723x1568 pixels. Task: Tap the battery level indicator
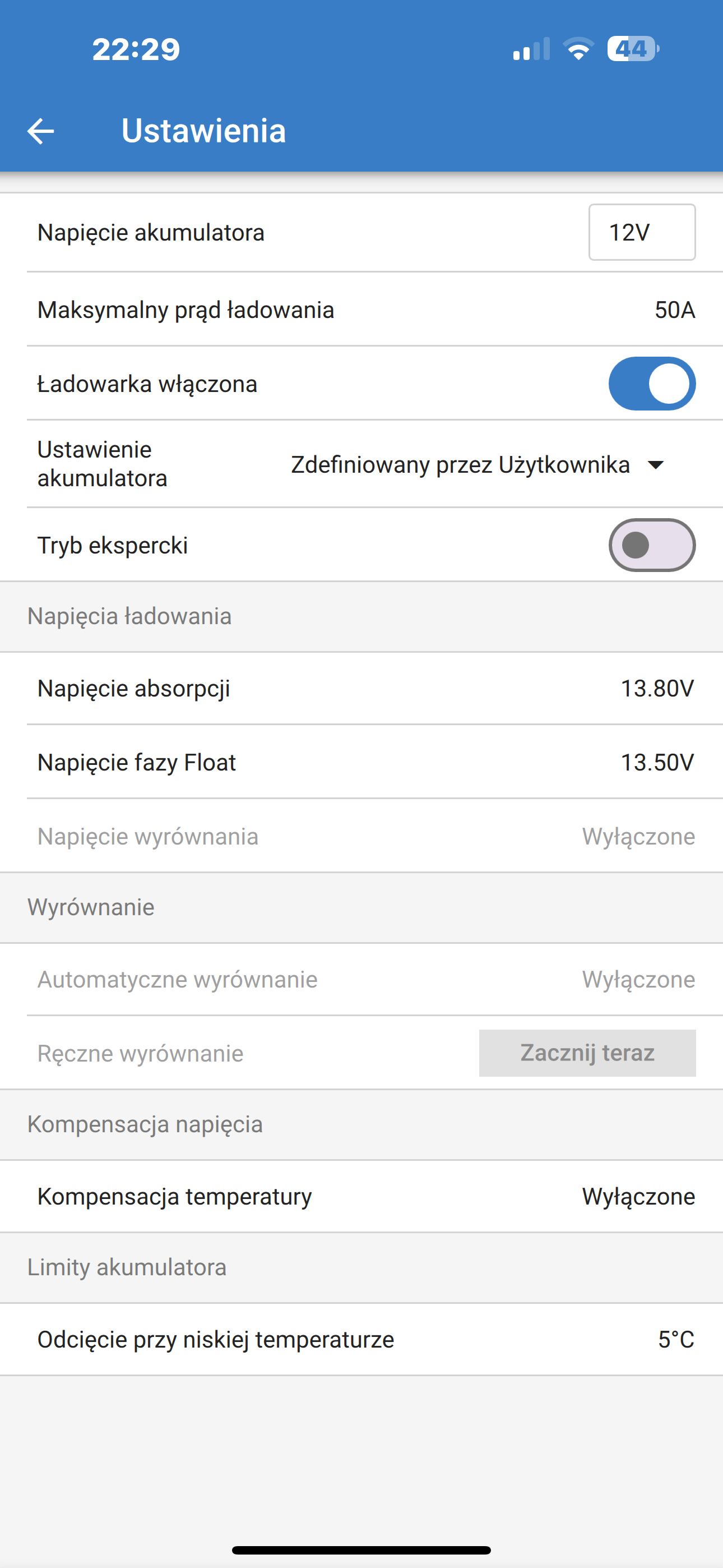633,49
